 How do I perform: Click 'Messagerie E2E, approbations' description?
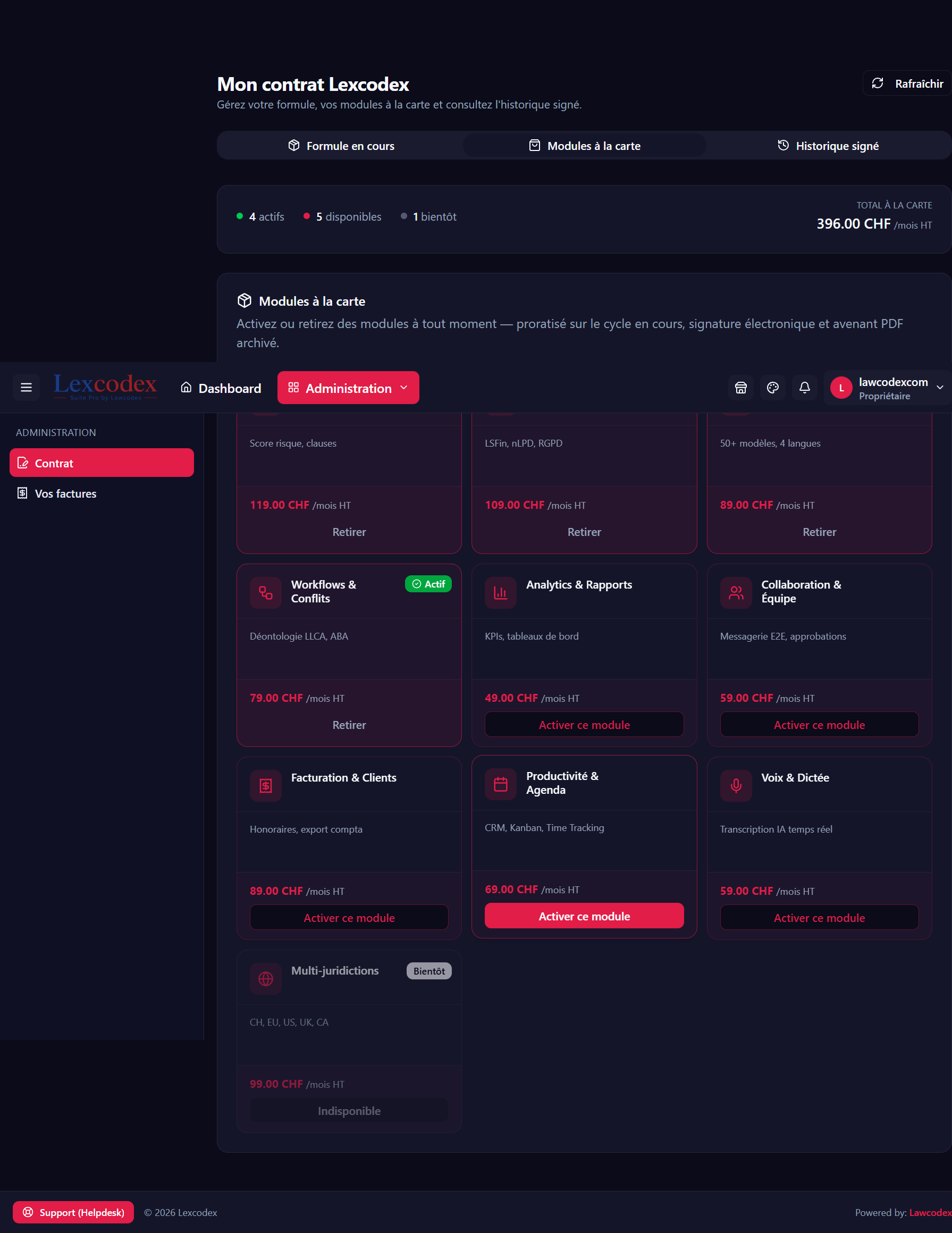(783, 636)
